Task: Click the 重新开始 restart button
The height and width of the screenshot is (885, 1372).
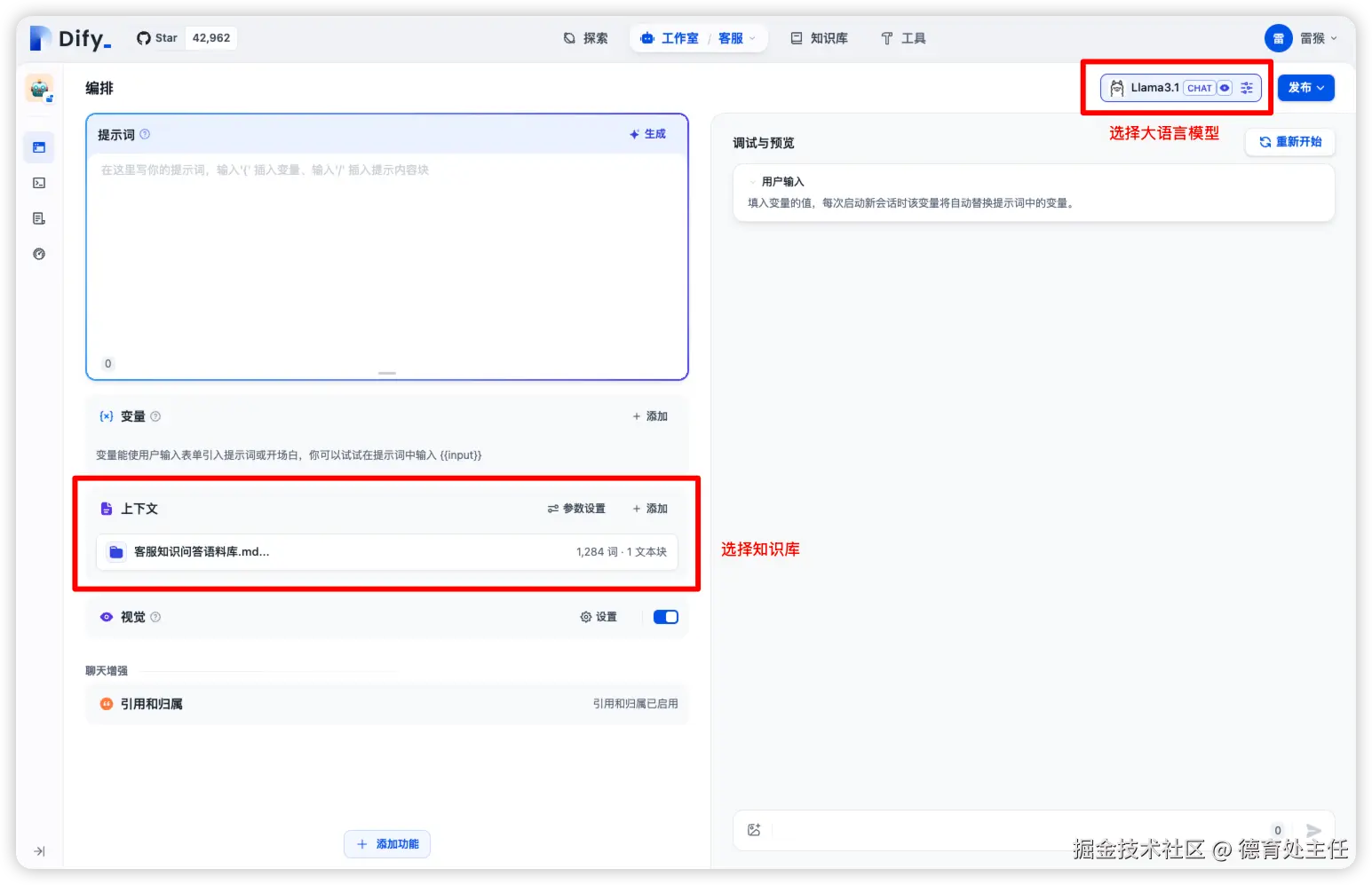Action: point(1289,141)
